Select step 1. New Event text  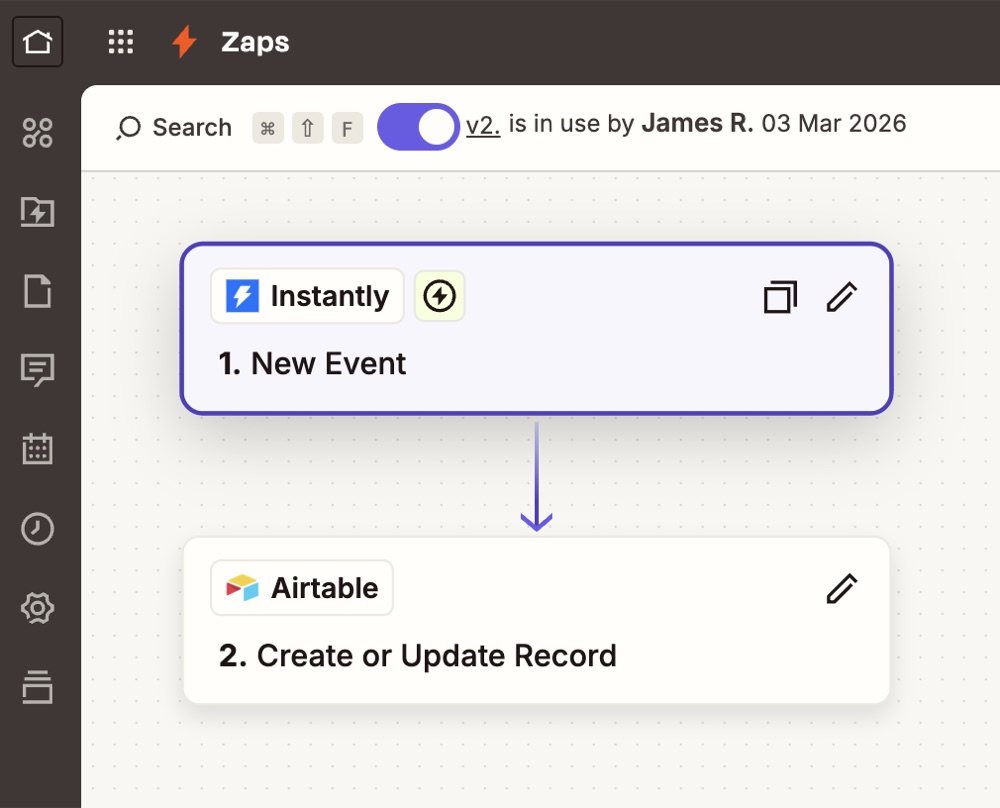[x=312, y=364]
